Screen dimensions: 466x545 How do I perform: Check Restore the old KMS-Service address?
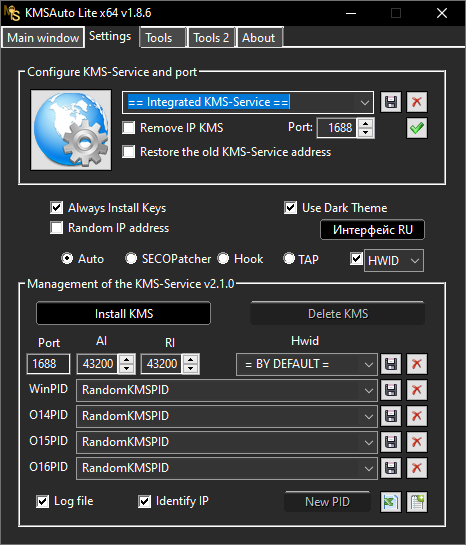(129, 152)
